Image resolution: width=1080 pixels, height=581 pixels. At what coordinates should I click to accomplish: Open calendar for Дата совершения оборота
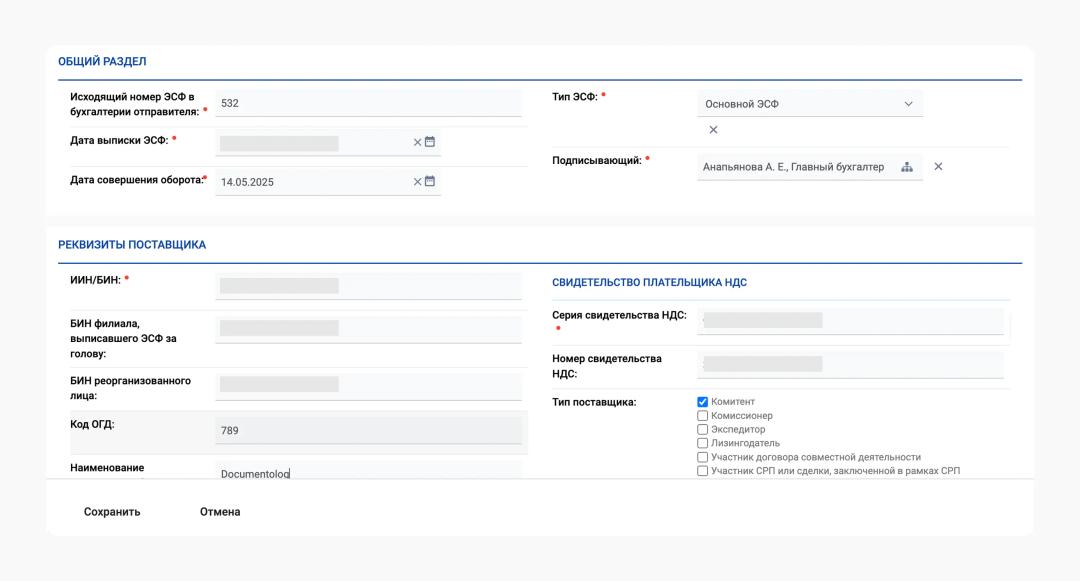tap(430, 181)
